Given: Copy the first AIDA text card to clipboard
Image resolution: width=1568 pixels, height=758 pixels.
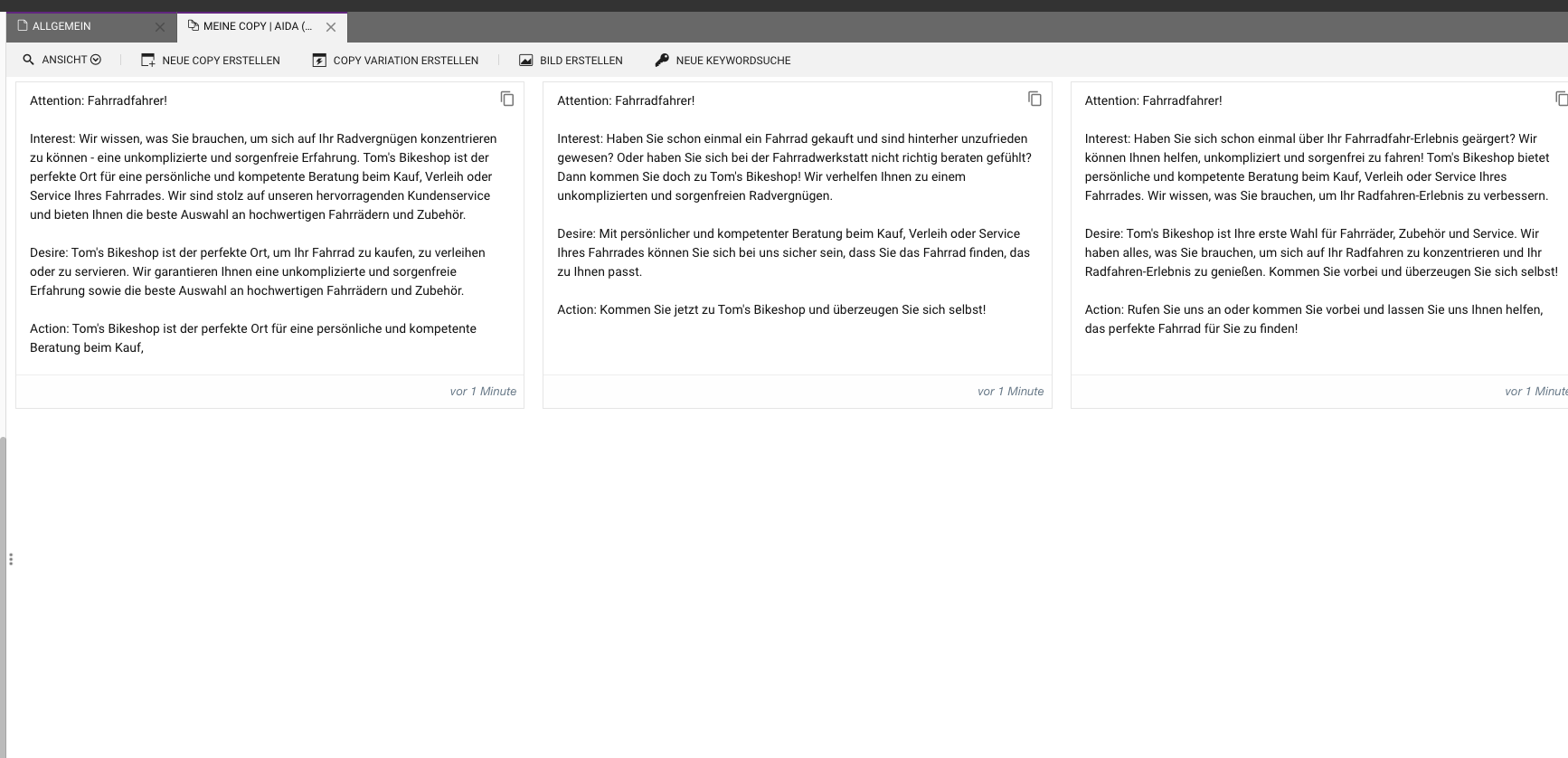Looking at the screenshot, I should tap(507, 99).
